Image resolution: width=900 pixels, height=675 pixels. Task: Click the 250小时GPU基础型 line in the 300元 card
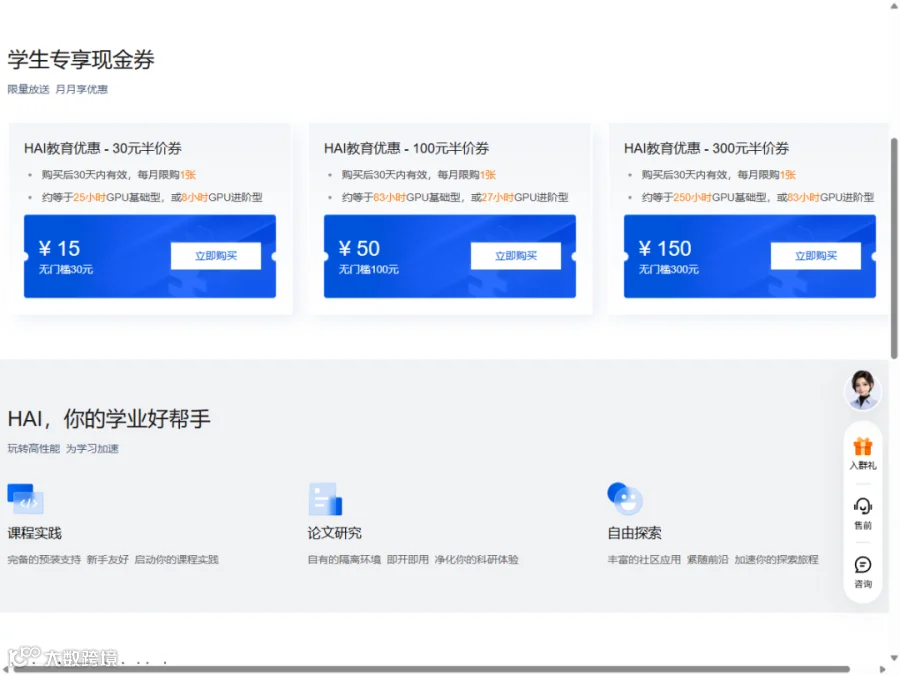click(x=758, y=197)
